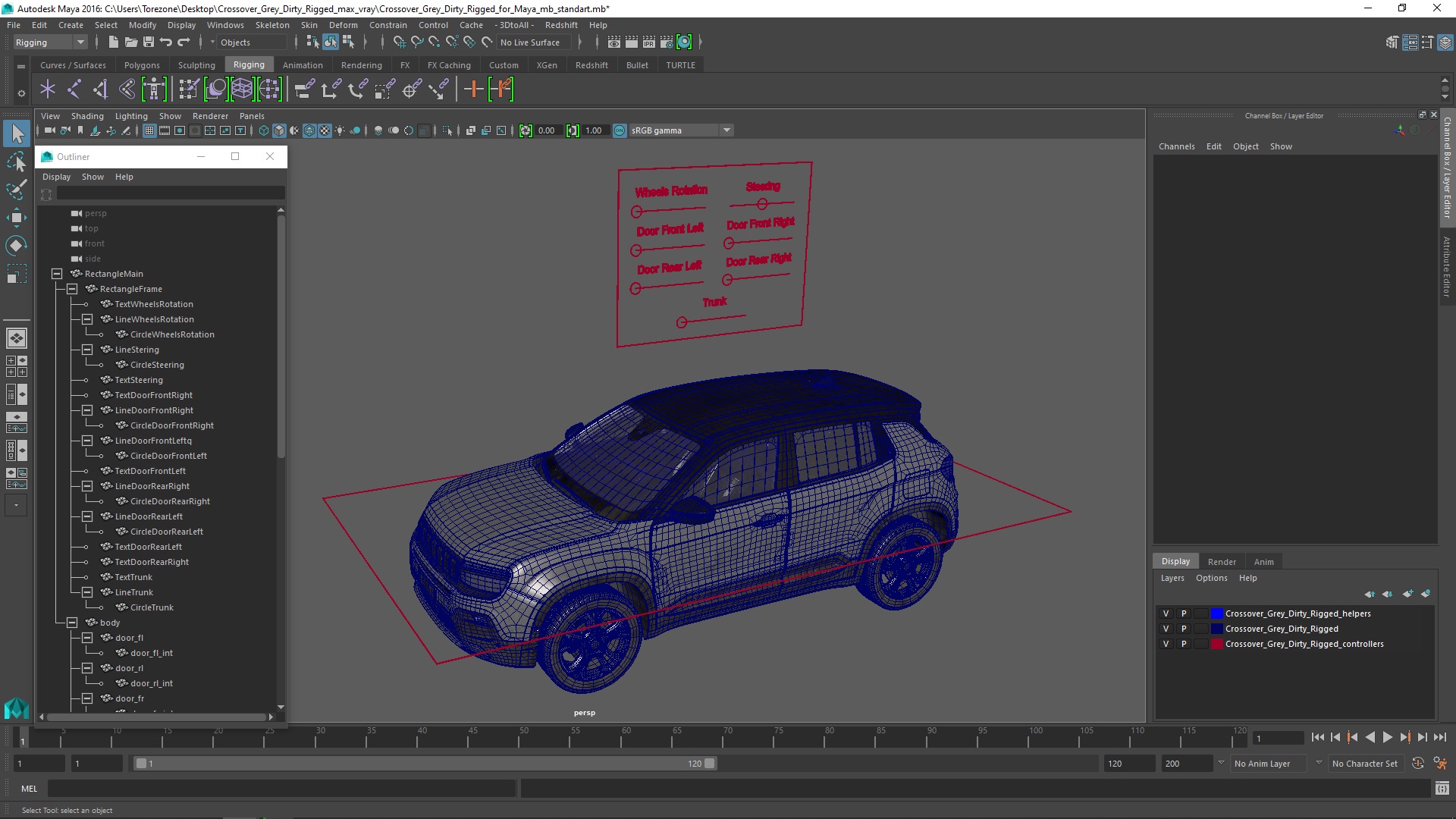
Task: Click the MEL command line input field
Action: pyautogui.click(x=282, y=789)
